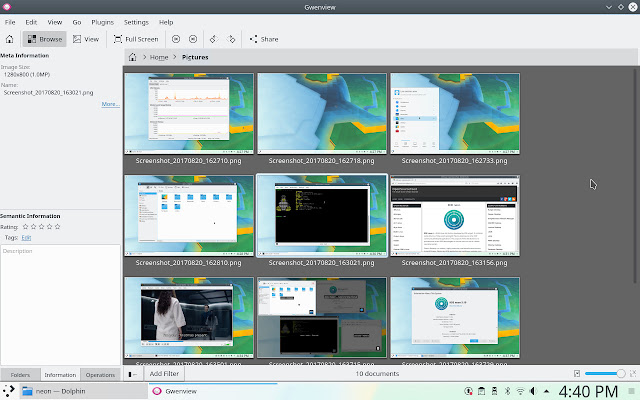Open the Wi-Fi network tray icon
Screen dimensions: 640x400
coord(520,391)
